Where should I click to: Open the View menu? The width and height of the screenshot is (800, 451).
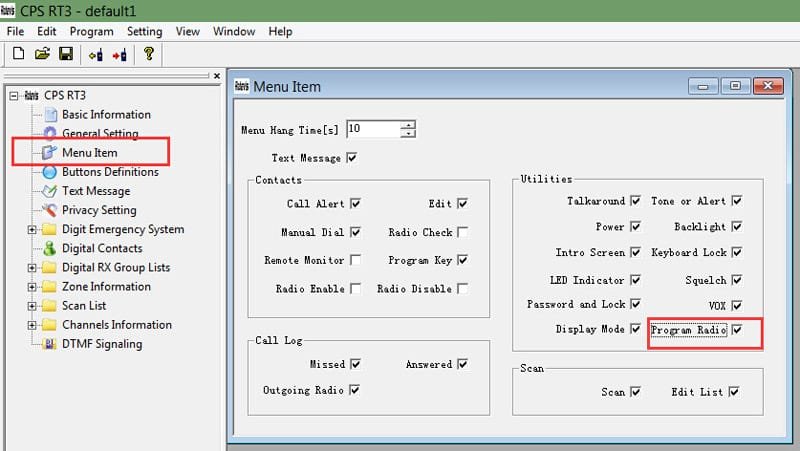188,32
